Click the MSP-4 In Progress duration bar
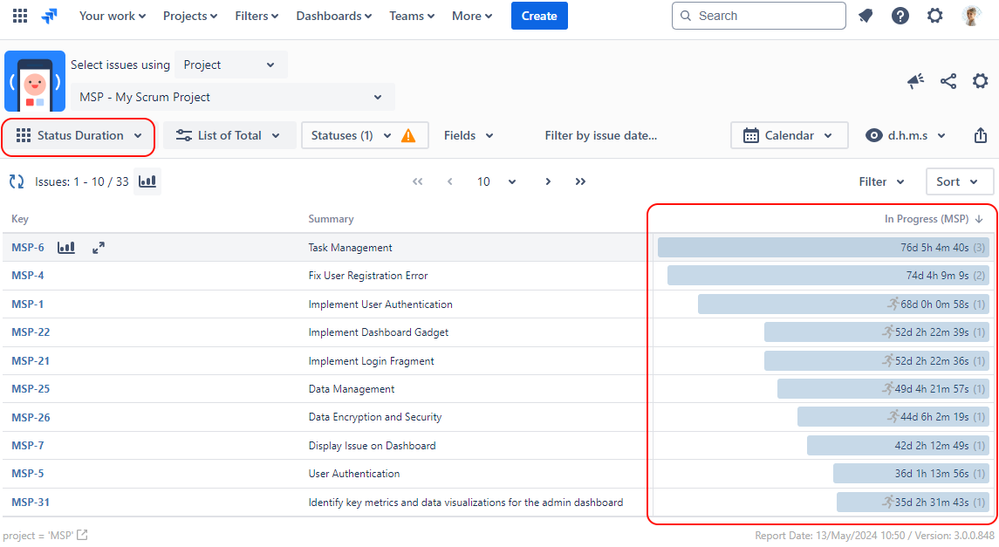 coord(828,276)
